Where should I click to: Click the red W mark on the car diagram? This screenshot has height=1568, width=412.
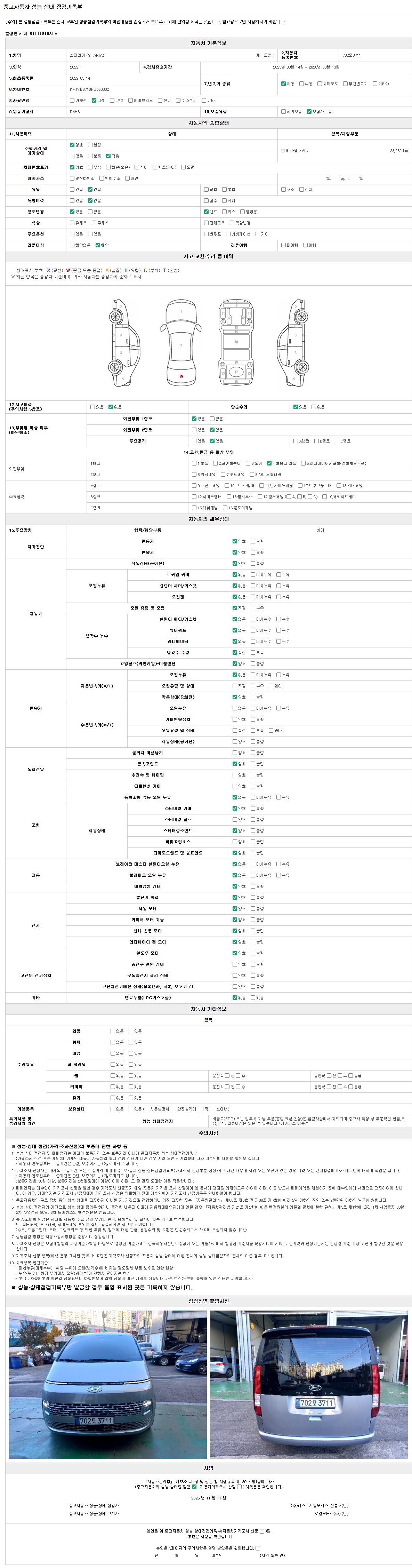pyautogui.click(x=181, y=376)
